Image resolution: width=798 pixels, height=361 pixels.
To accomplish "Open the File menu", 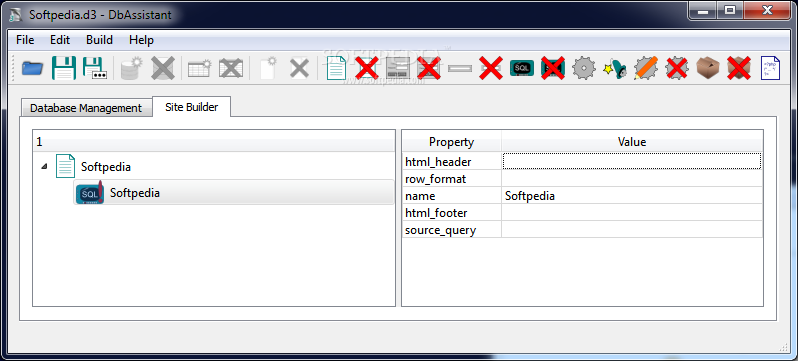I will pos(25,40).
